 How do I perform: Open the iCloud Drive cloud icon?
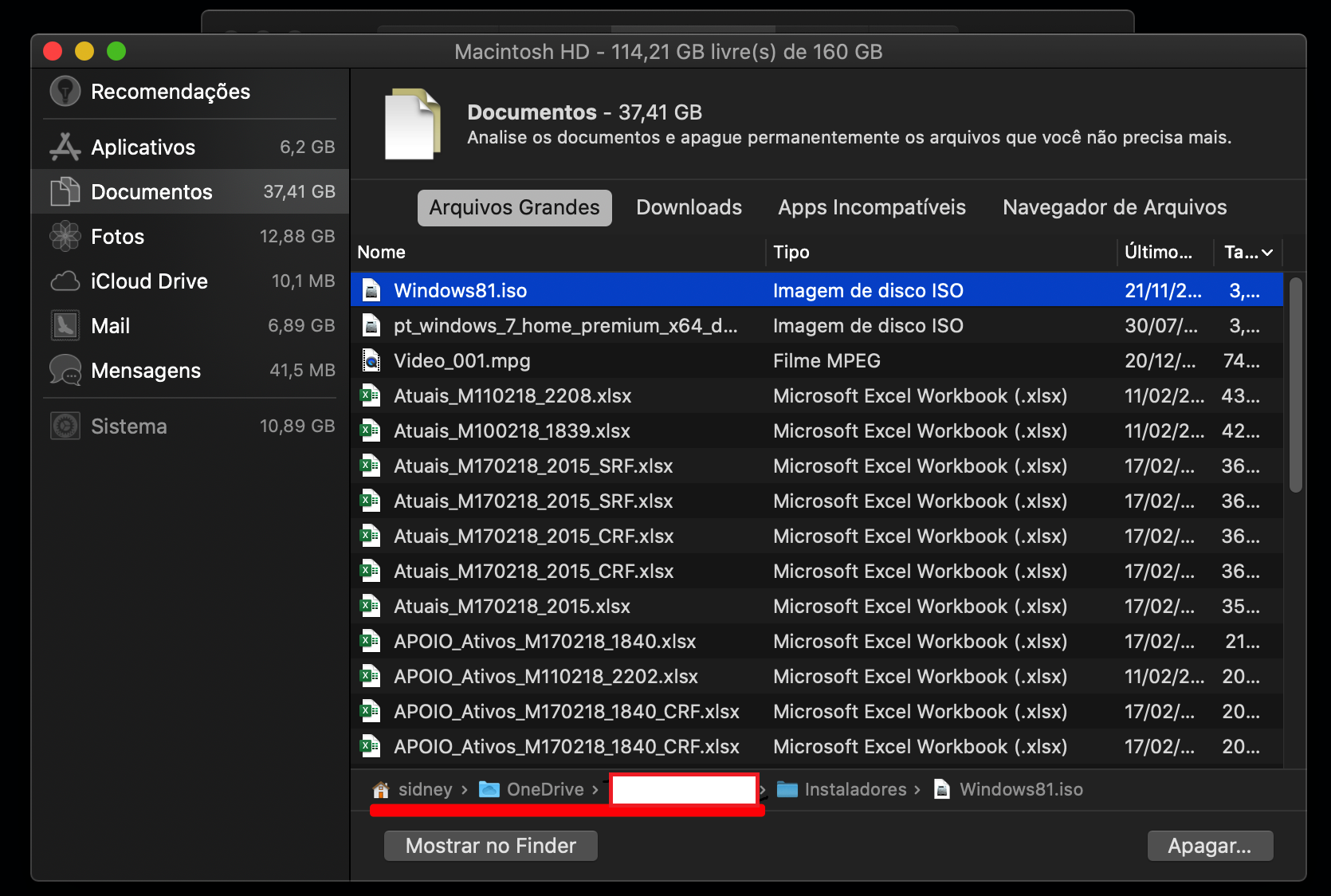pyautogui.click(x=65, y=281)
